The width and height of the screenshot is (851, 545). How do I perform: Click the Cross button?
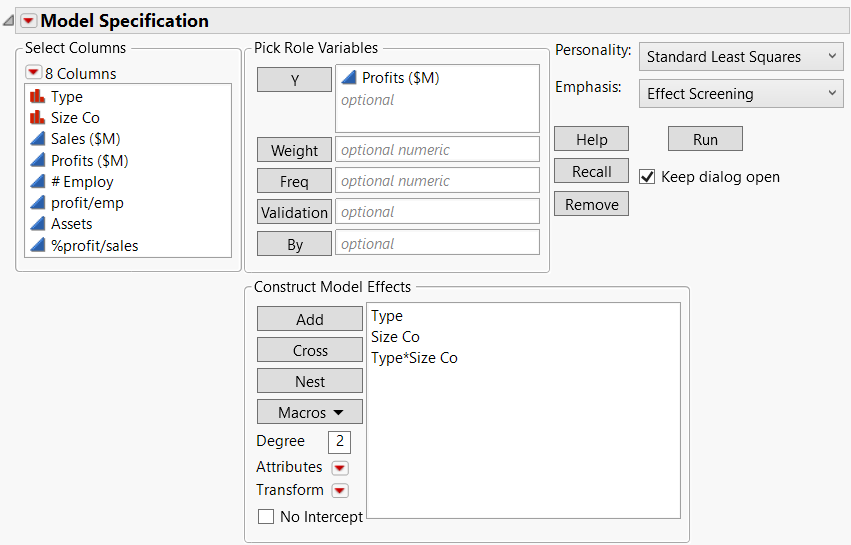(x=309, y=350)
